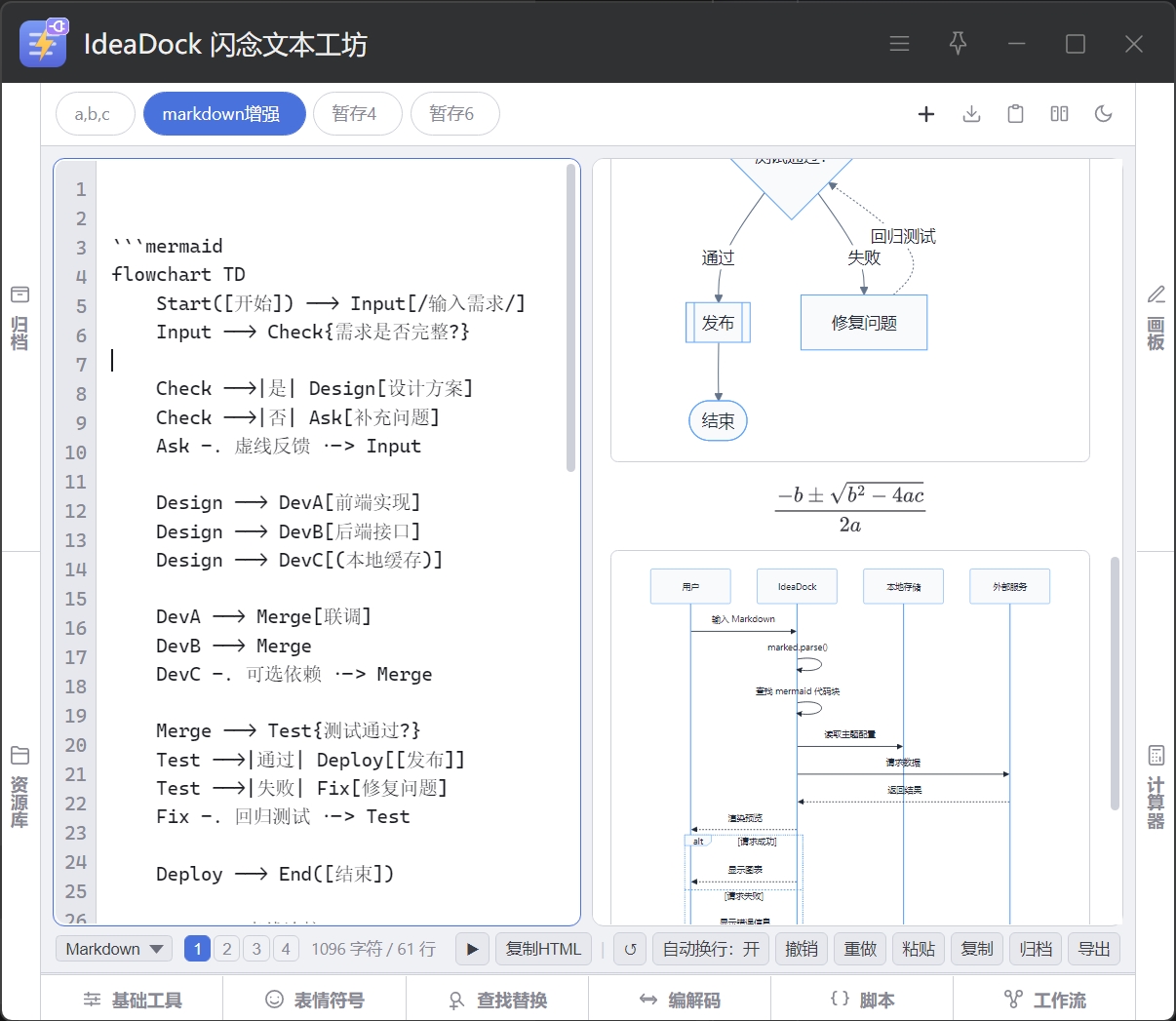Go to editor page 1
This screenshot has height=1021, width=1176.
click(x=197, y=949)
